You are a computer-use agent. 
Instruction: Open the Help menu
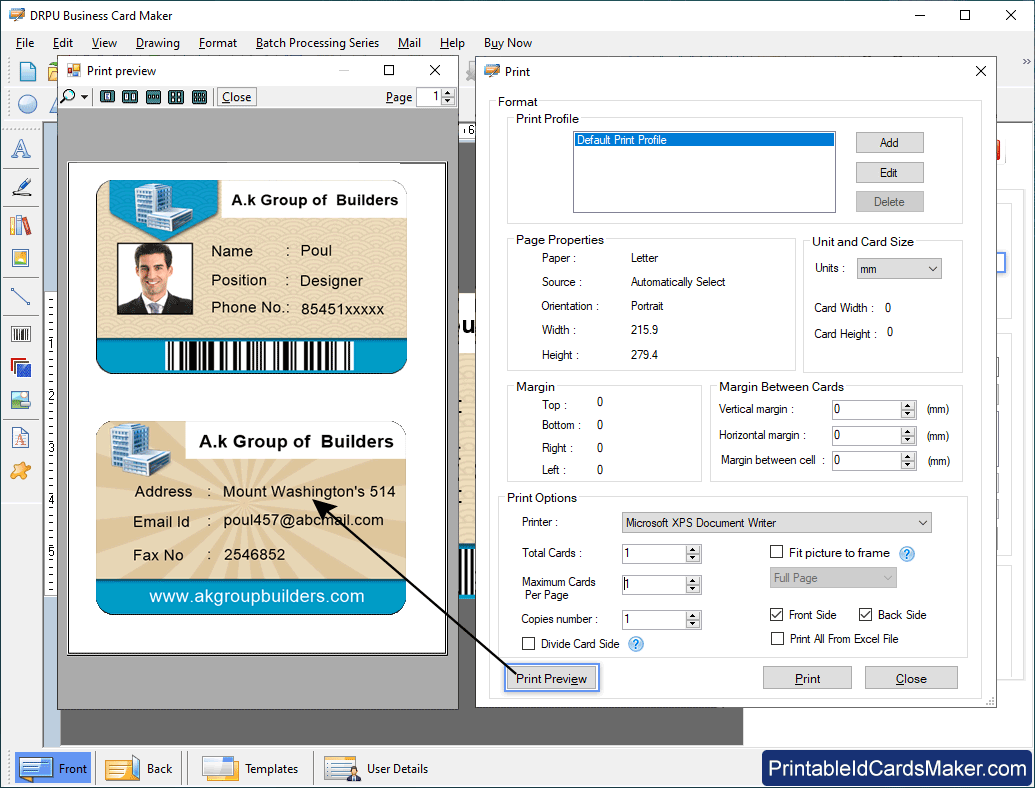(452, 43)
